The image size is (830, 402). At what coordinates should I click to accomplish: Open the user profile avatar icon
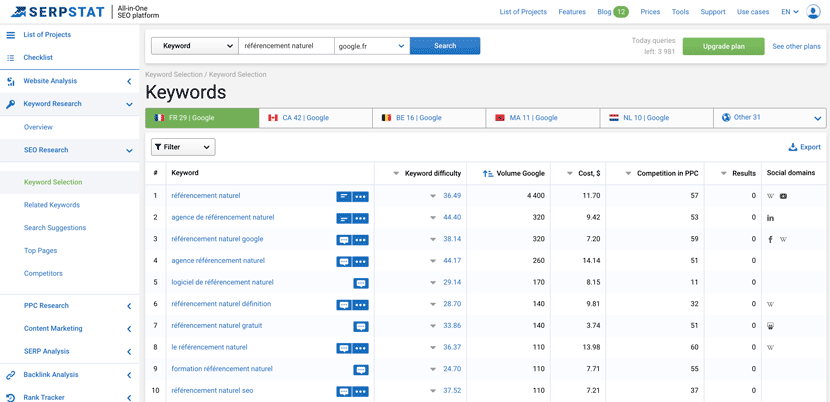(x=813, y=12)
